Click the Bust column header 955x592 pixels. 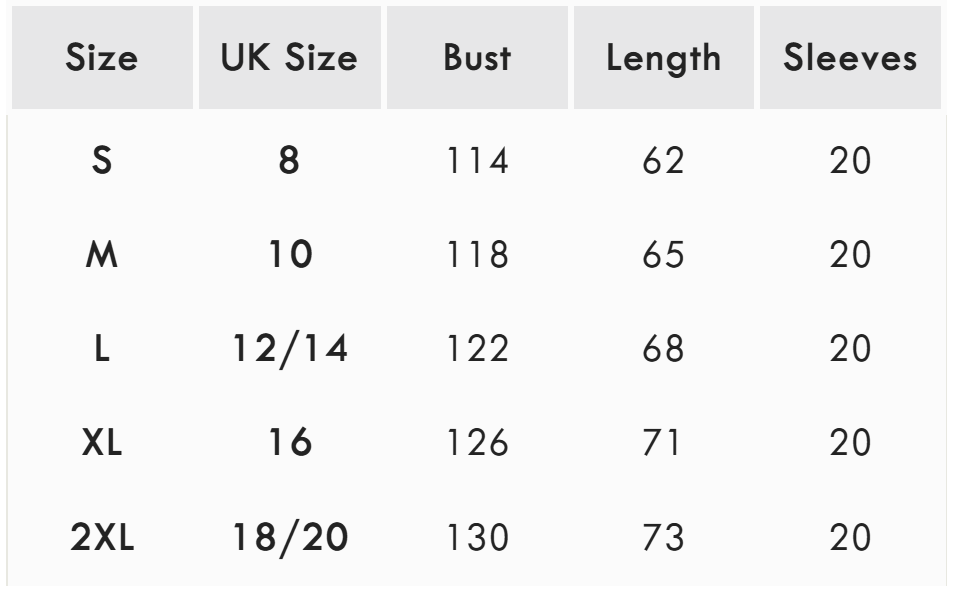point(477,59)
